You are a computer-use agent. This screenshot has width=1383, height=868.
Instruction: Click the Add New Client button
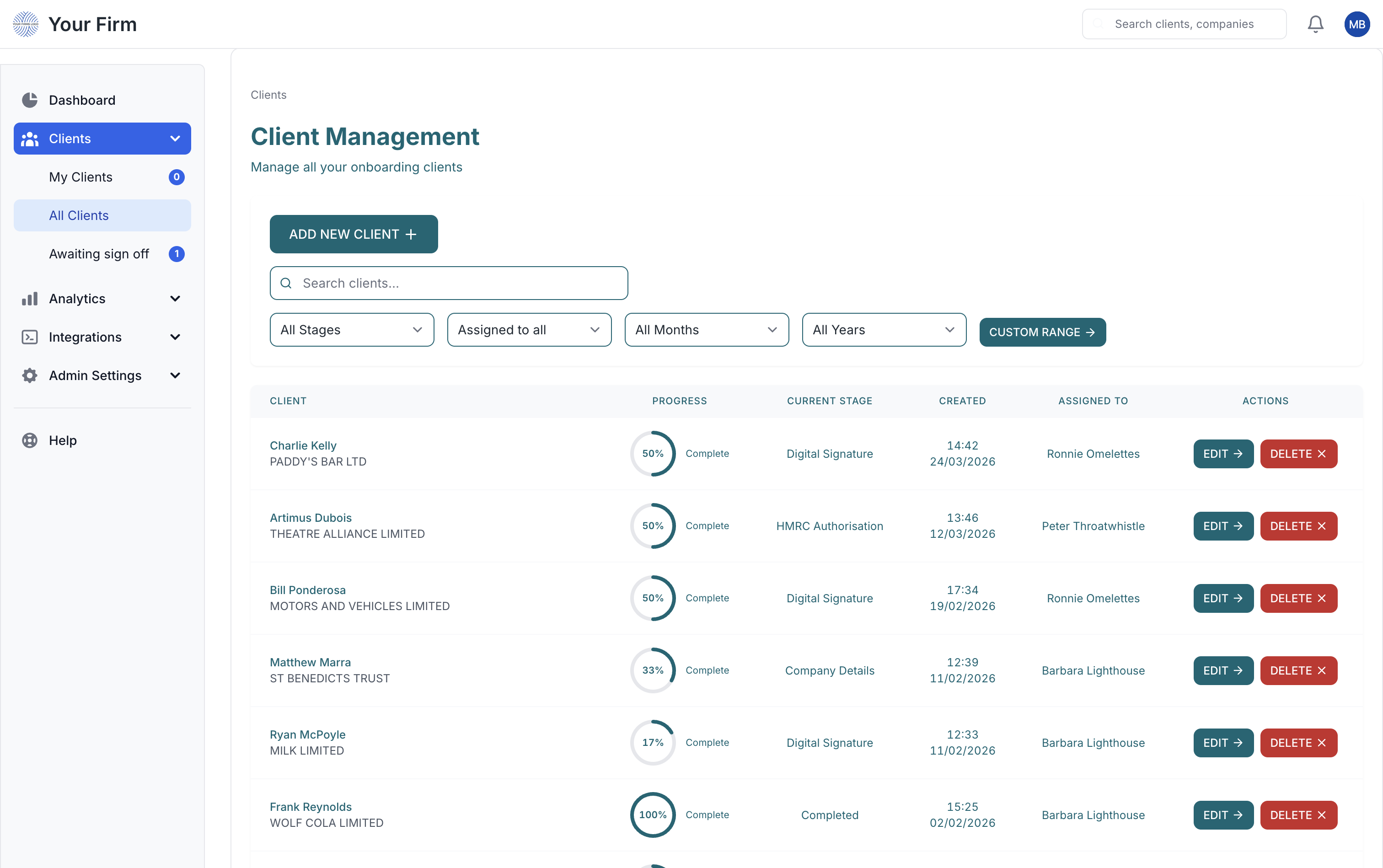coord(354,234)
